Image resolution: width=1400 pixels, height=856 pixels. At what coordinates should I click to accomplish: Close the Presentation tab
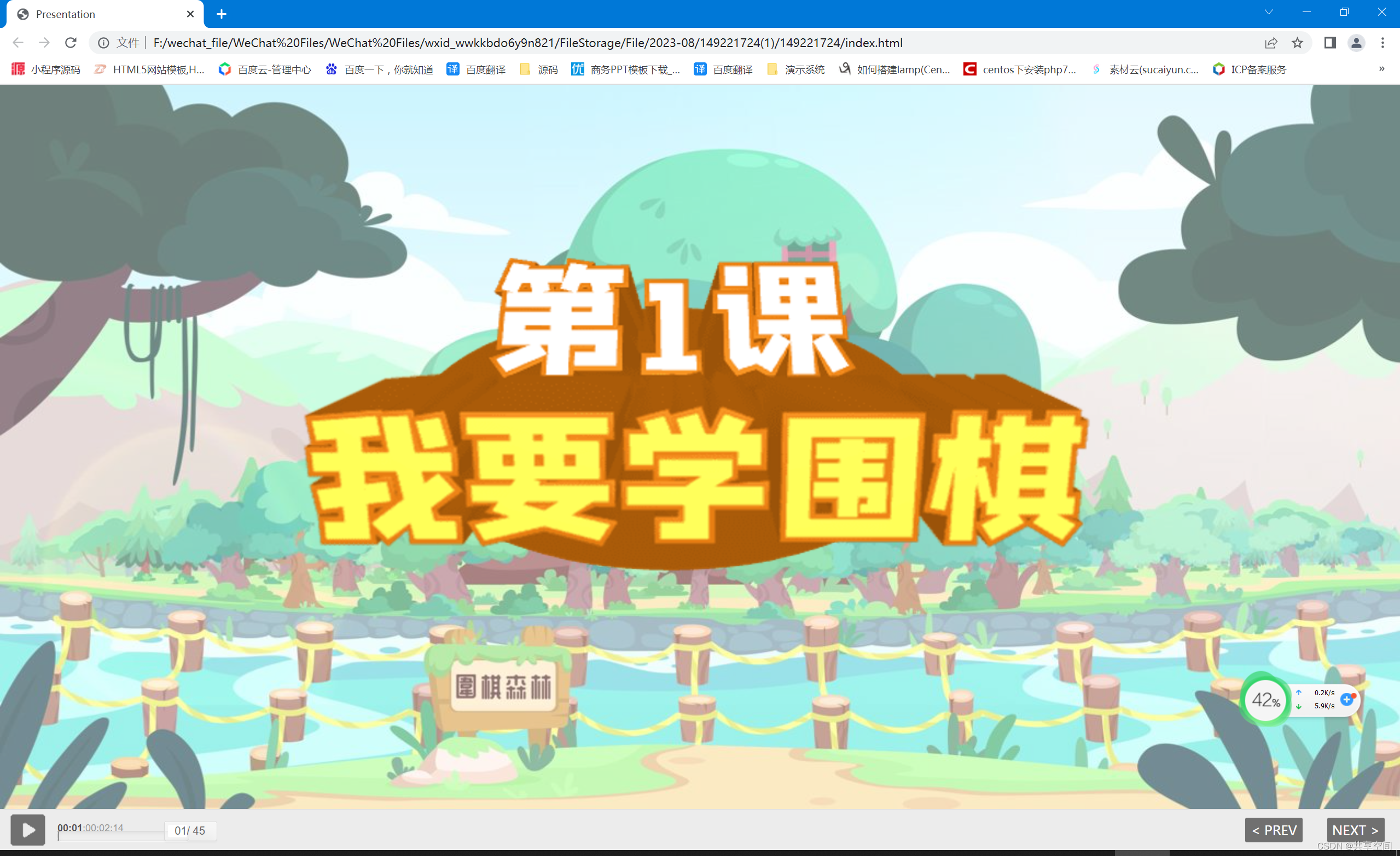(190, 14)
